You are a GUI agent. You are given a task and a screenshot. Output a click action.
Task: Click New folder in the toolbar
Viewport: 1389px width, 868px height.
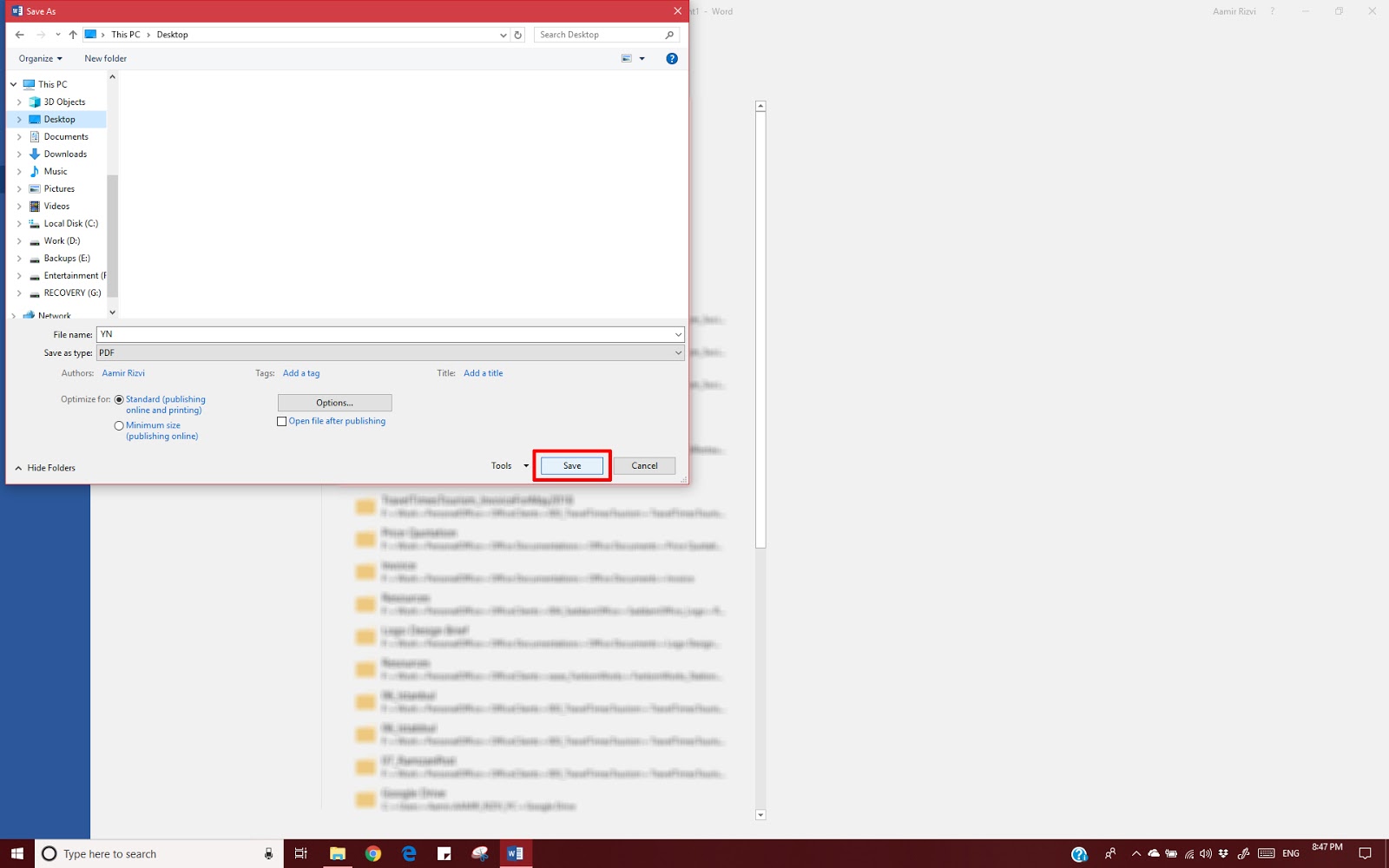[x=105, y=59]
